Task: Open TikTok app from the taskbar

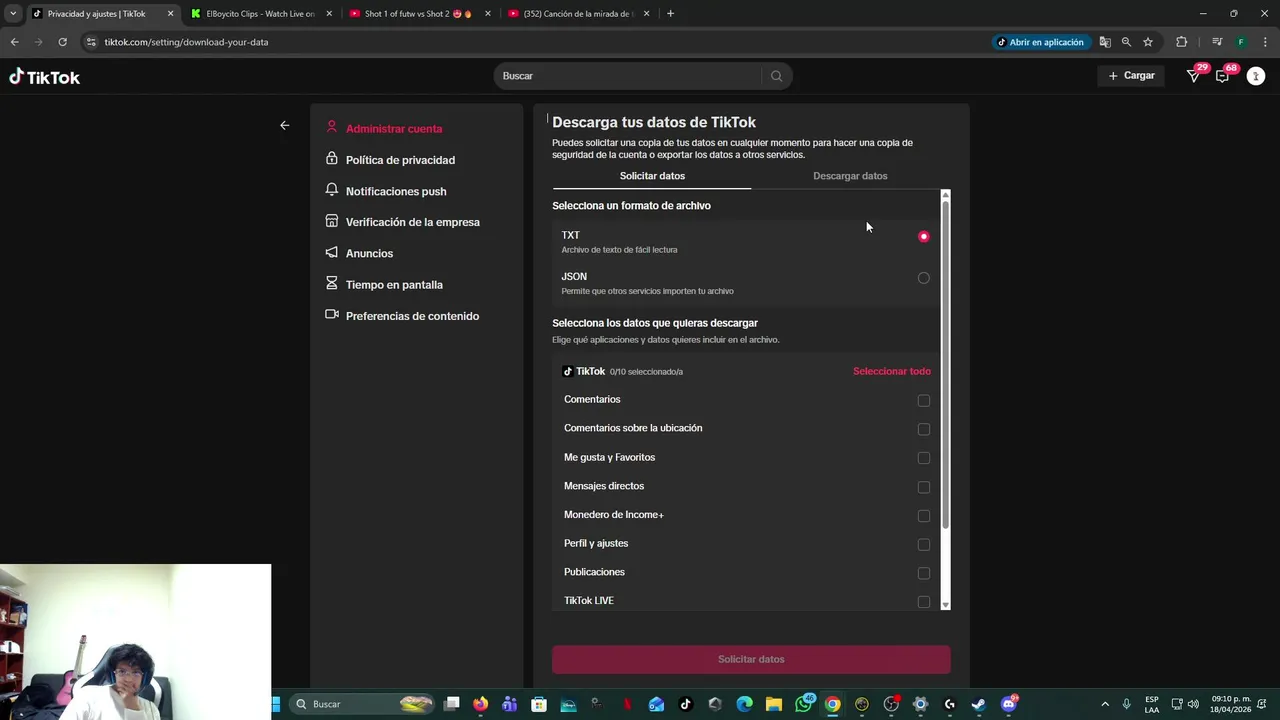Action: coord(685,704)
